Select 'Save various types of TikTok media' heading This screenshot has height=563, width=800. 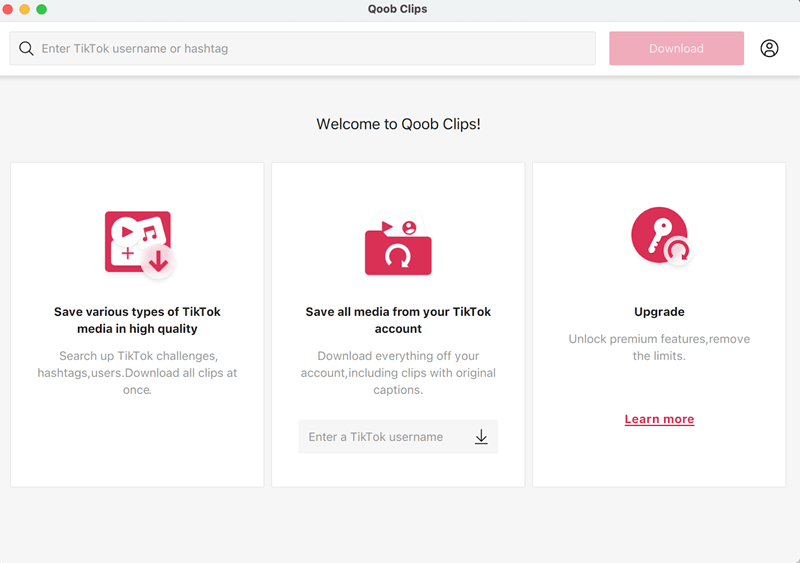[x=137, y=320]
